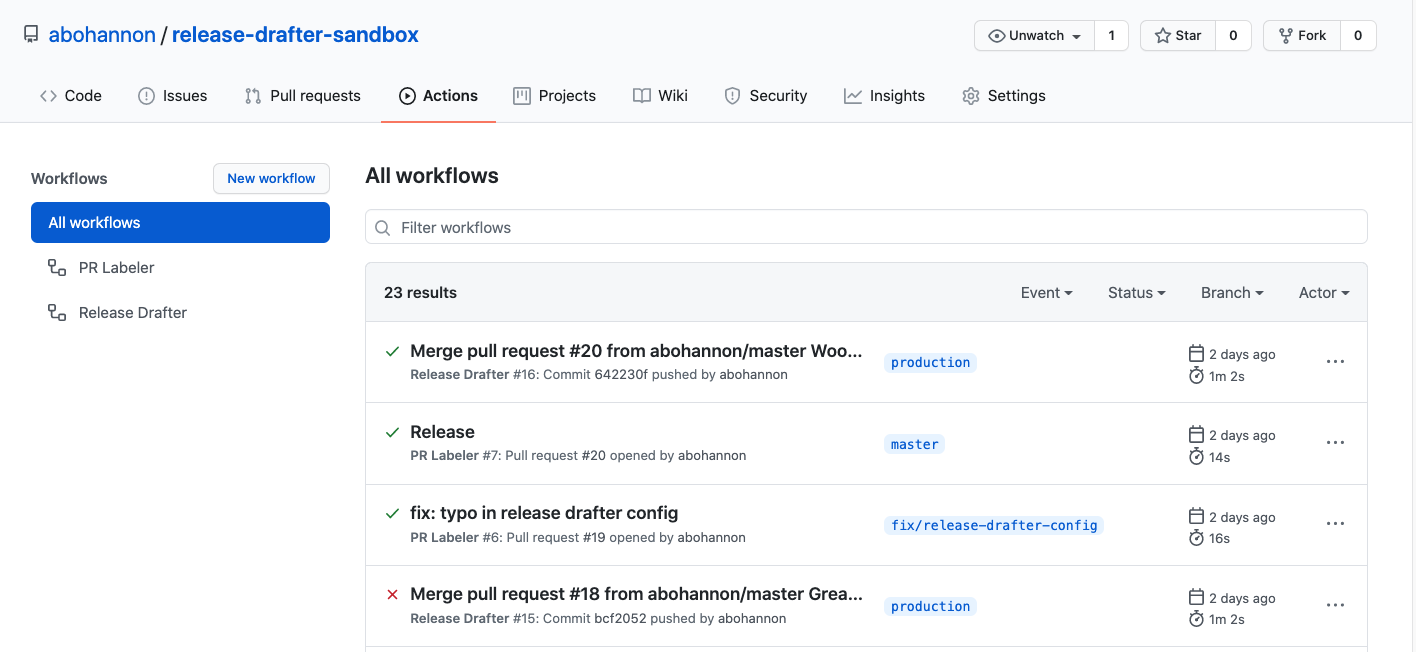The width and height of the screenshot is (1416, 652).
Task: Open the Wiki tab
Action: pos(660,96)
